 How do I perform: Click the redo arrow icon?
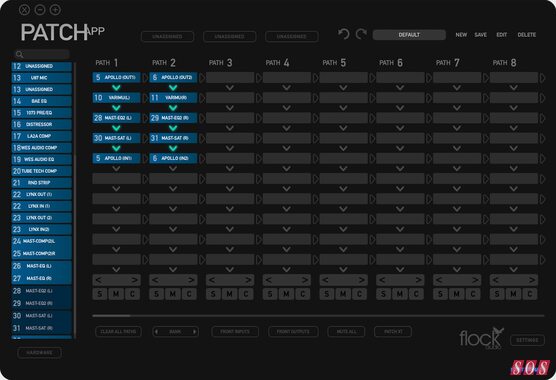pyautogui.click(x=361, y=34)
